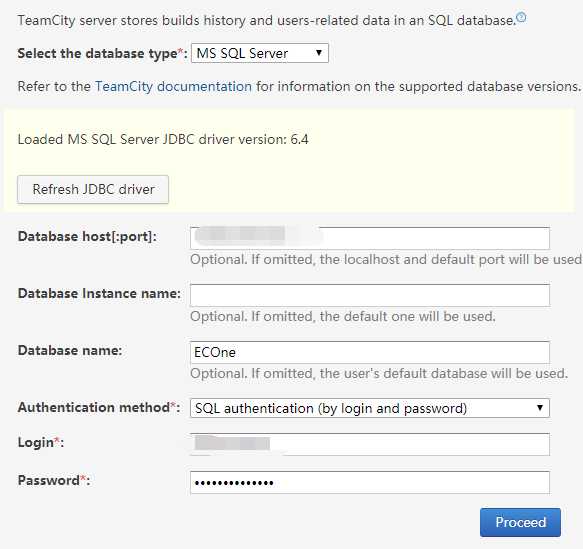Click the Refresh JDBC driver button
The image size is (583, 549).
(93, 189)
